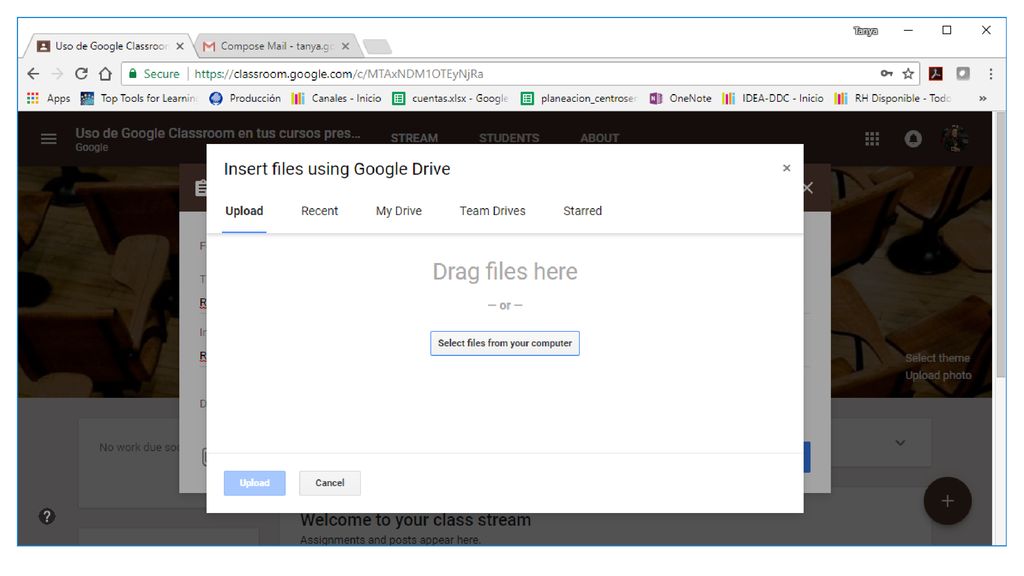Go back using the browser back arrow
The image size is (1024, 576).
click(33, 74)
